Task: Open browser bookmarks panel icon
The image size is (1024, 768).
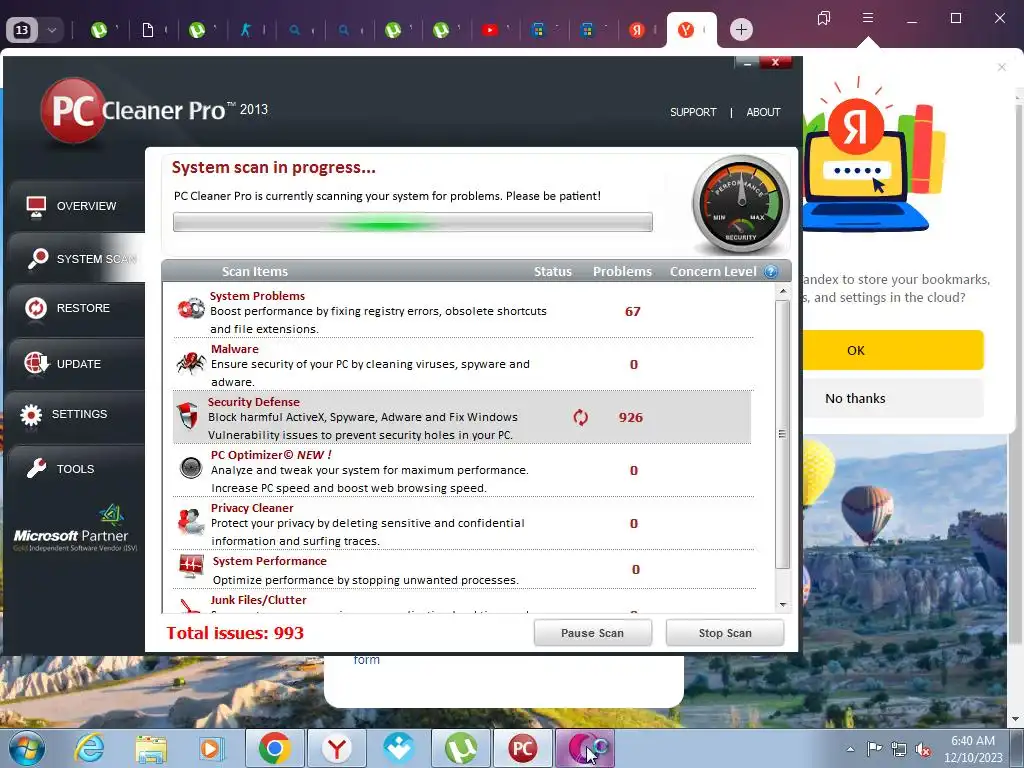Action: pos(824,18)
